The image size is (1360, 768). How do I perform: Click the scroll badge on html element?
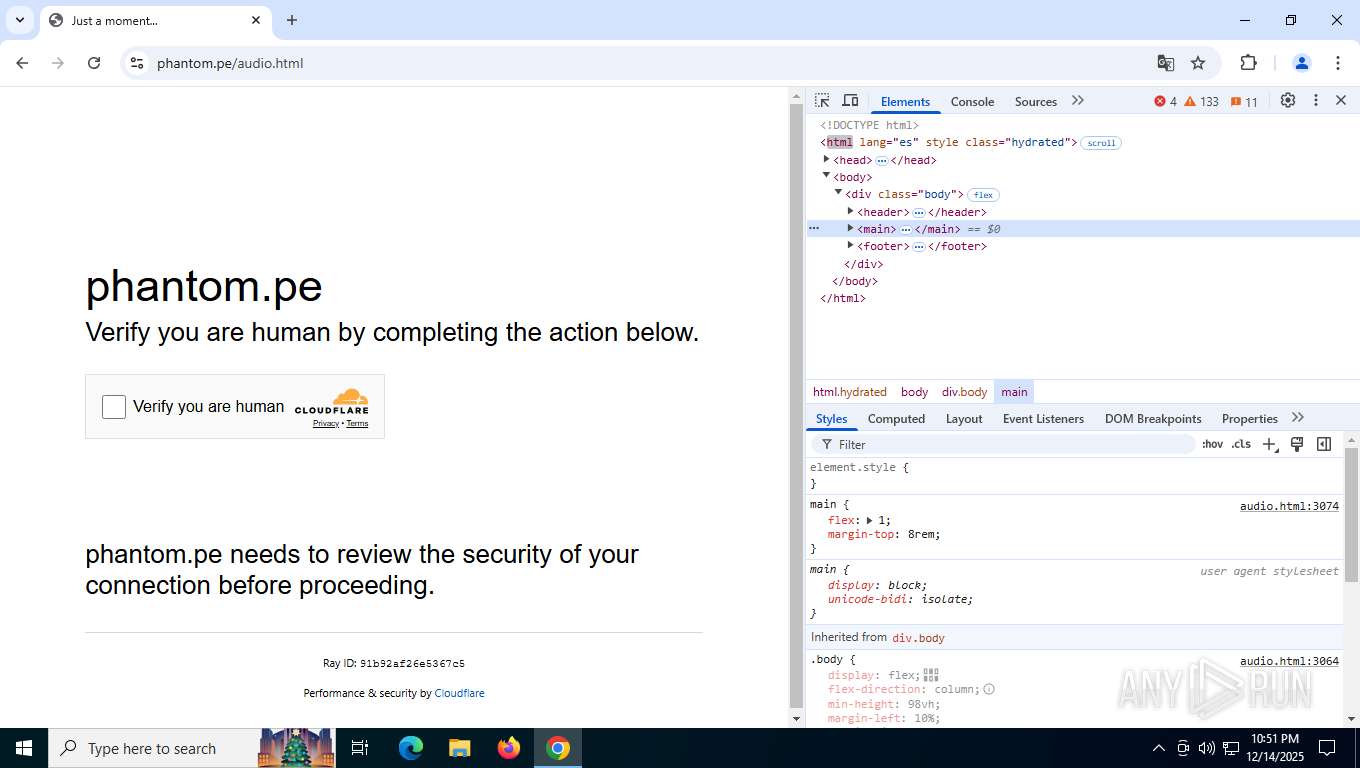click(x=1101, y=143)
